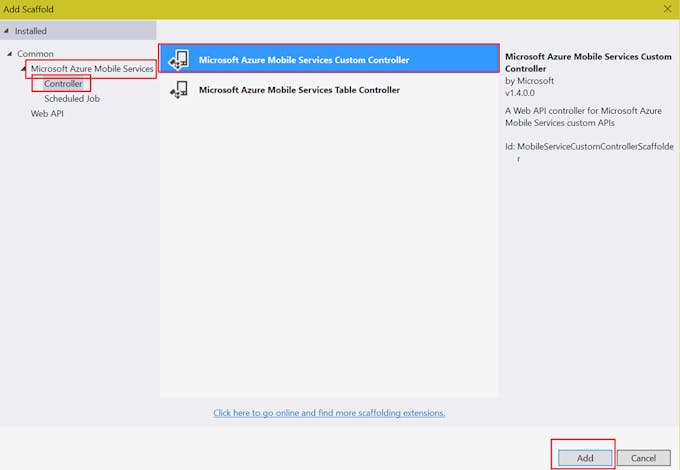Collapse the Installed section arrow
The width and height of the screenshot is (680, 470).
tap(6, 31)
